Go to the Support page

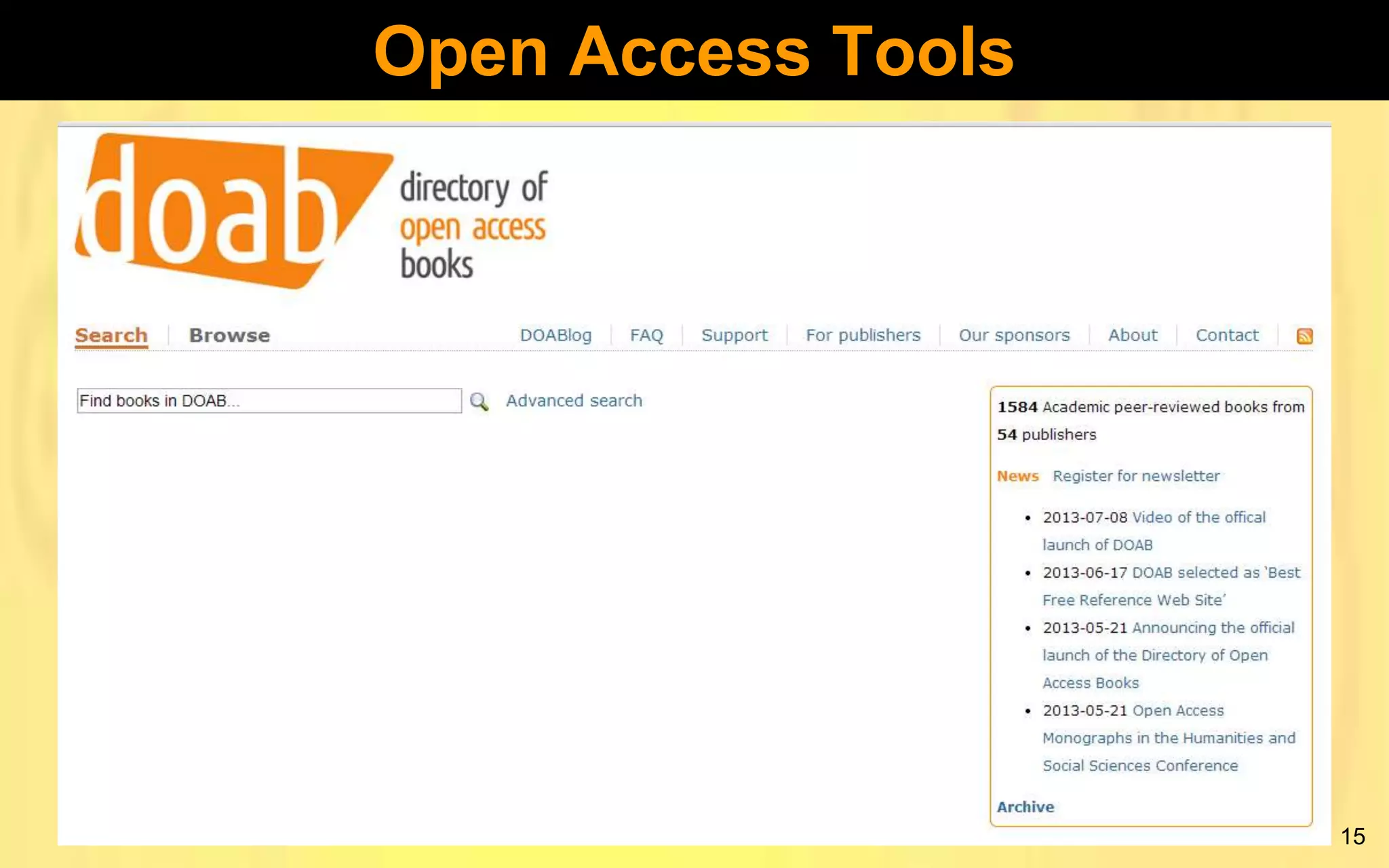735,336
